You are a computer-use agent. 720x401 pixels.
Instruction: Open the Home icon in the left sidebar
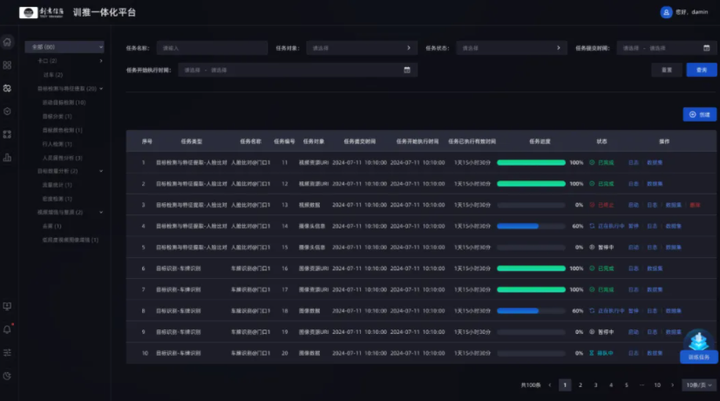tap(7, 42)
